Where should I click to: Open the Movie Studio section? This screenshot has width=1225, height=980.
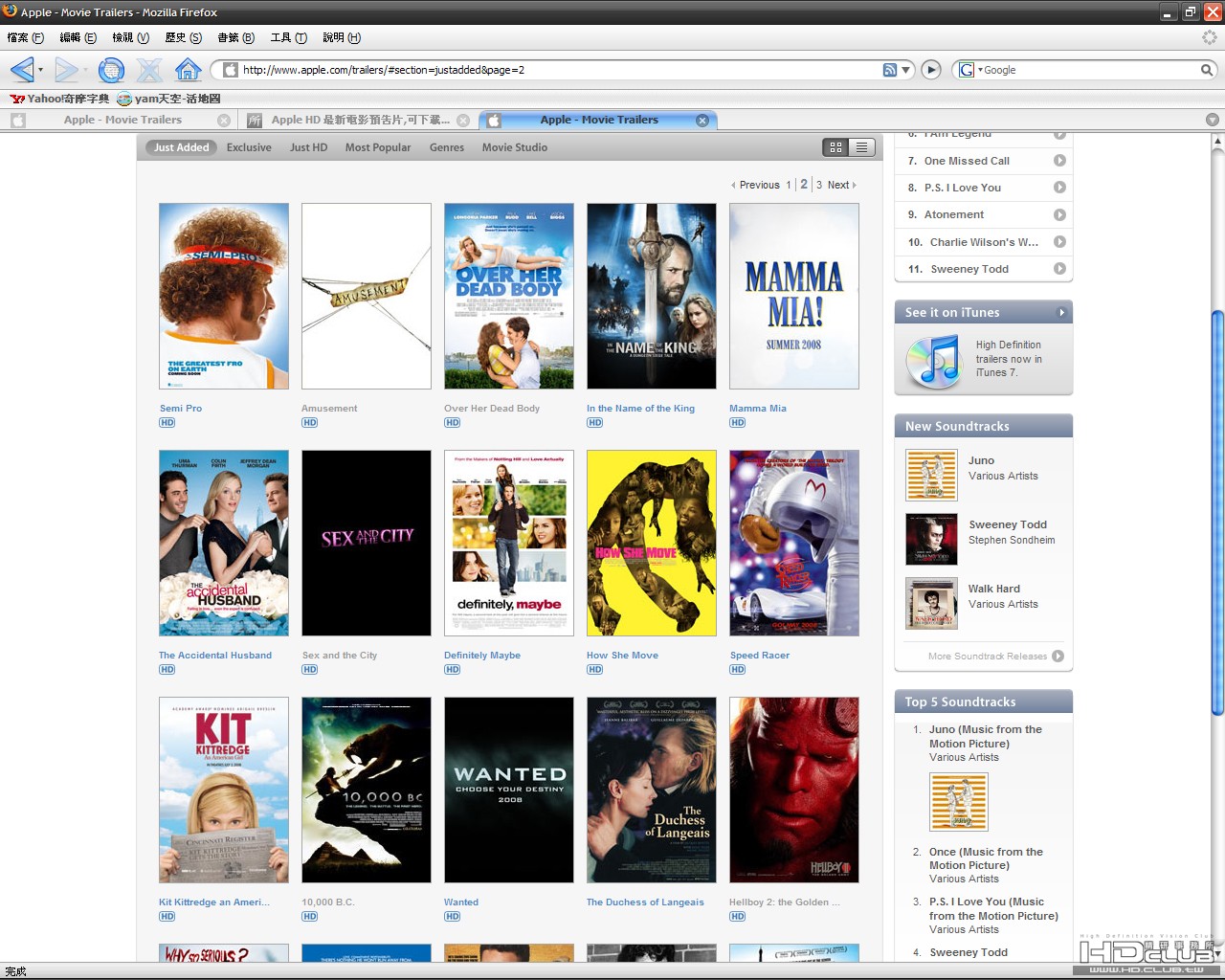(x=515, y=147)
